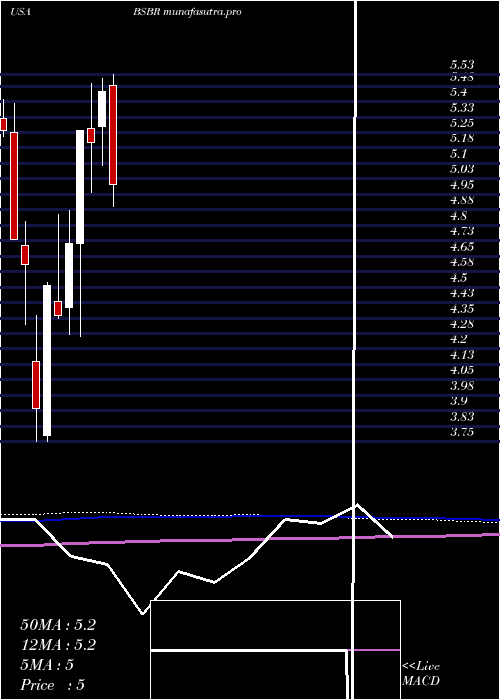Click the 3.83 price axis label
Viewport: 500px width, 700px height.
(462, 417)
